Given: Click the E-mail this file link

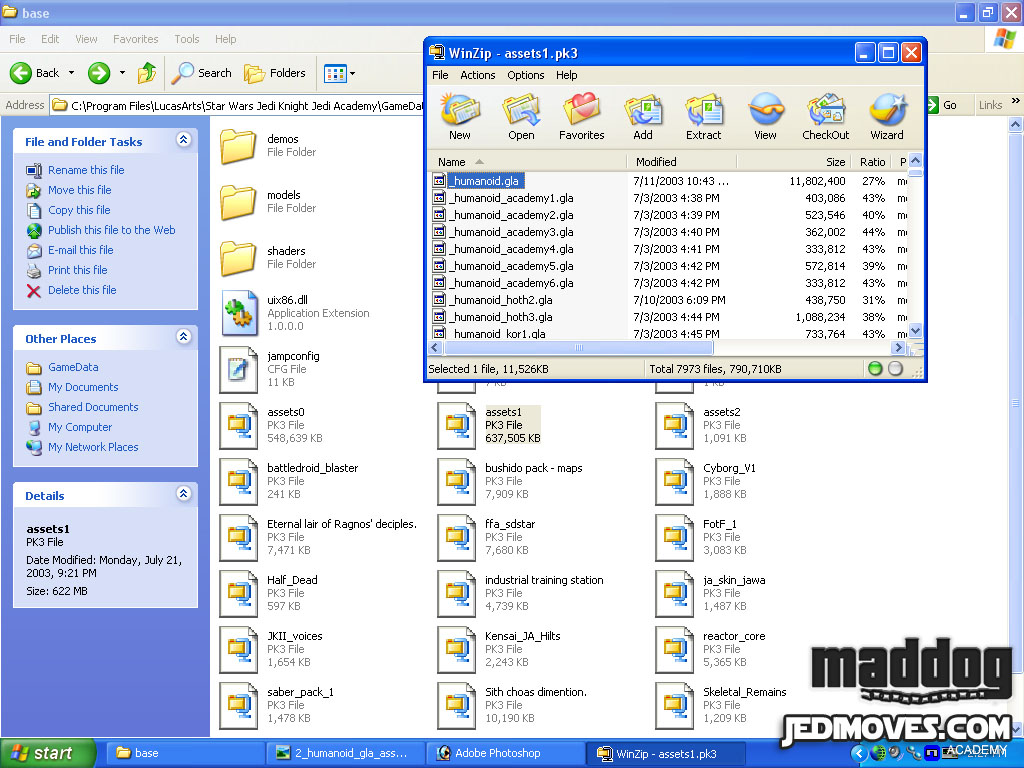Looking at the screenshot, I should click(80, 250).
